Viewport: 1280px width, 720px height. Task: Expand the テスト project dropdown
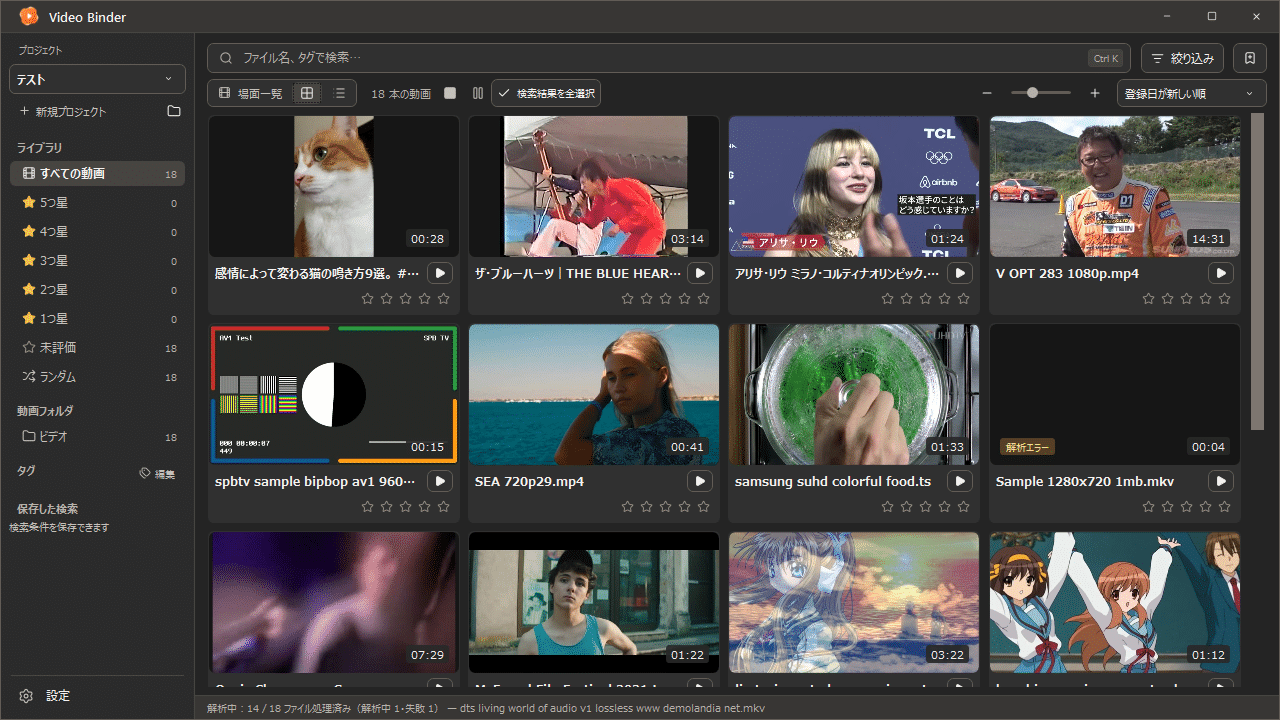(x=97, y=79)
